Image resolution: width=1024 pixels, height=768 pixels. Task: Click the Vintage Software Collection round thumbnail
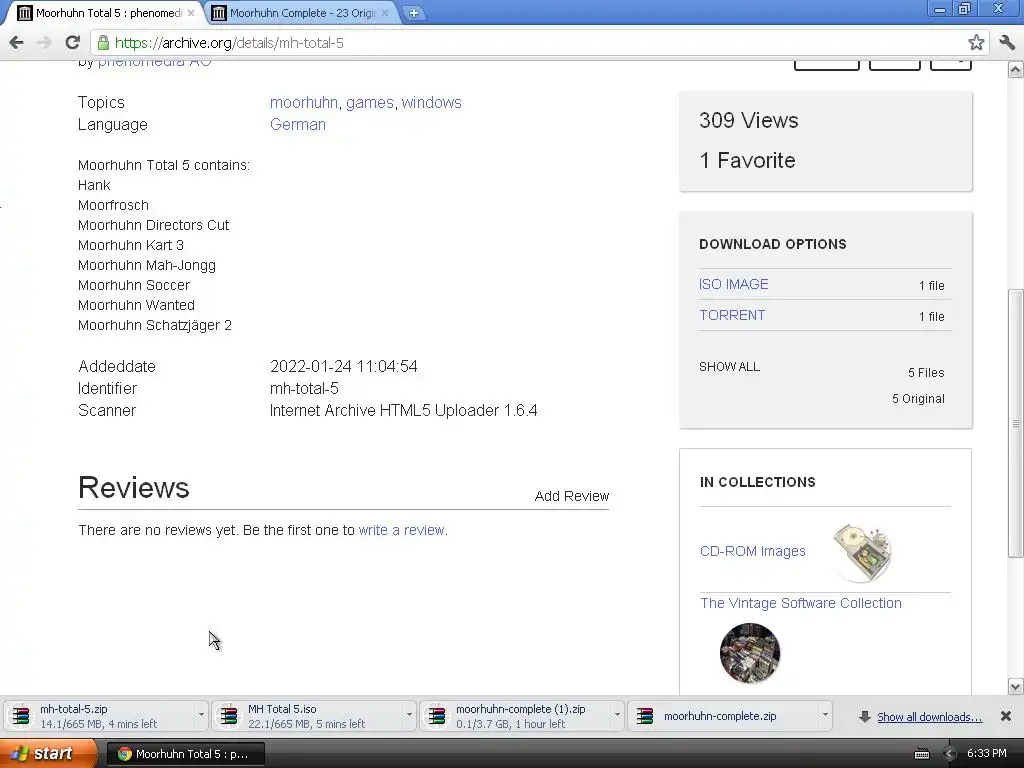click(x=750, y=653)
